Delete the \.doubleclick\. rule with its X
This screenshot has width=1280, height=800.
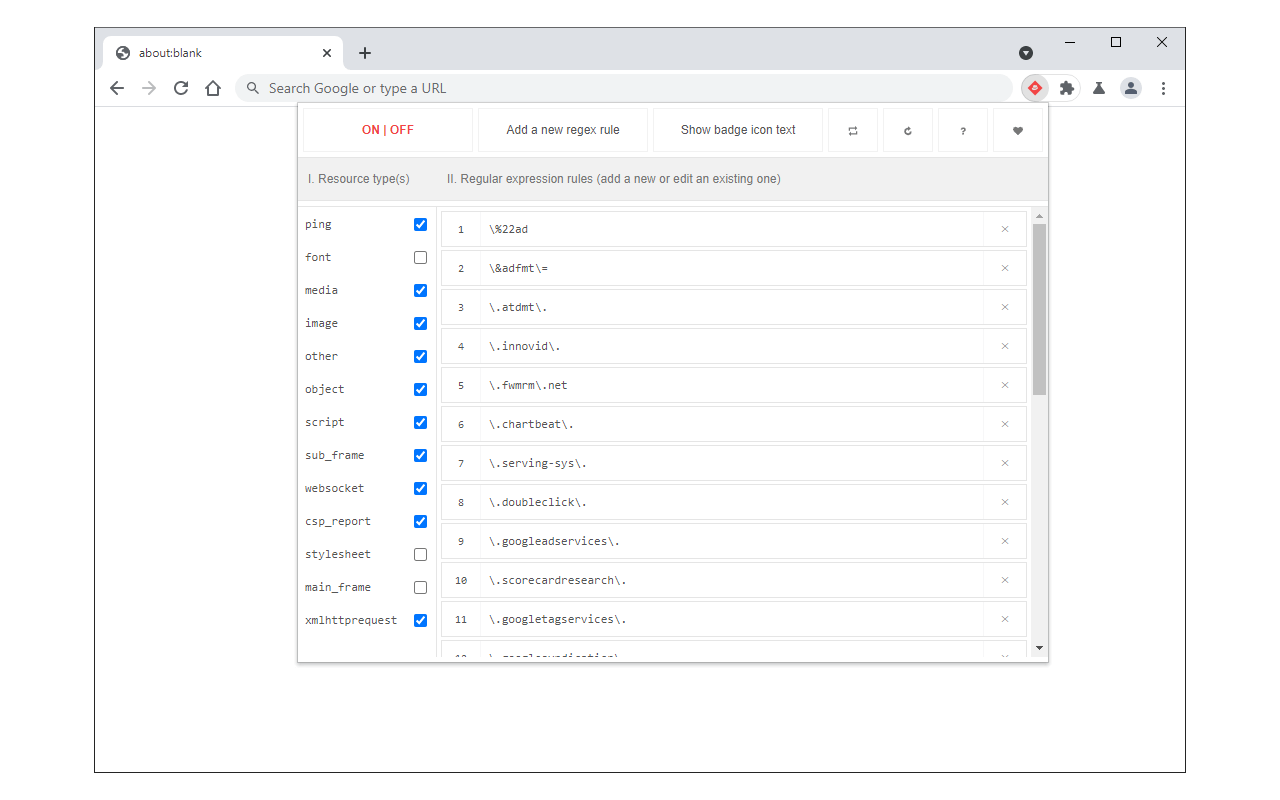point(1005,502)
